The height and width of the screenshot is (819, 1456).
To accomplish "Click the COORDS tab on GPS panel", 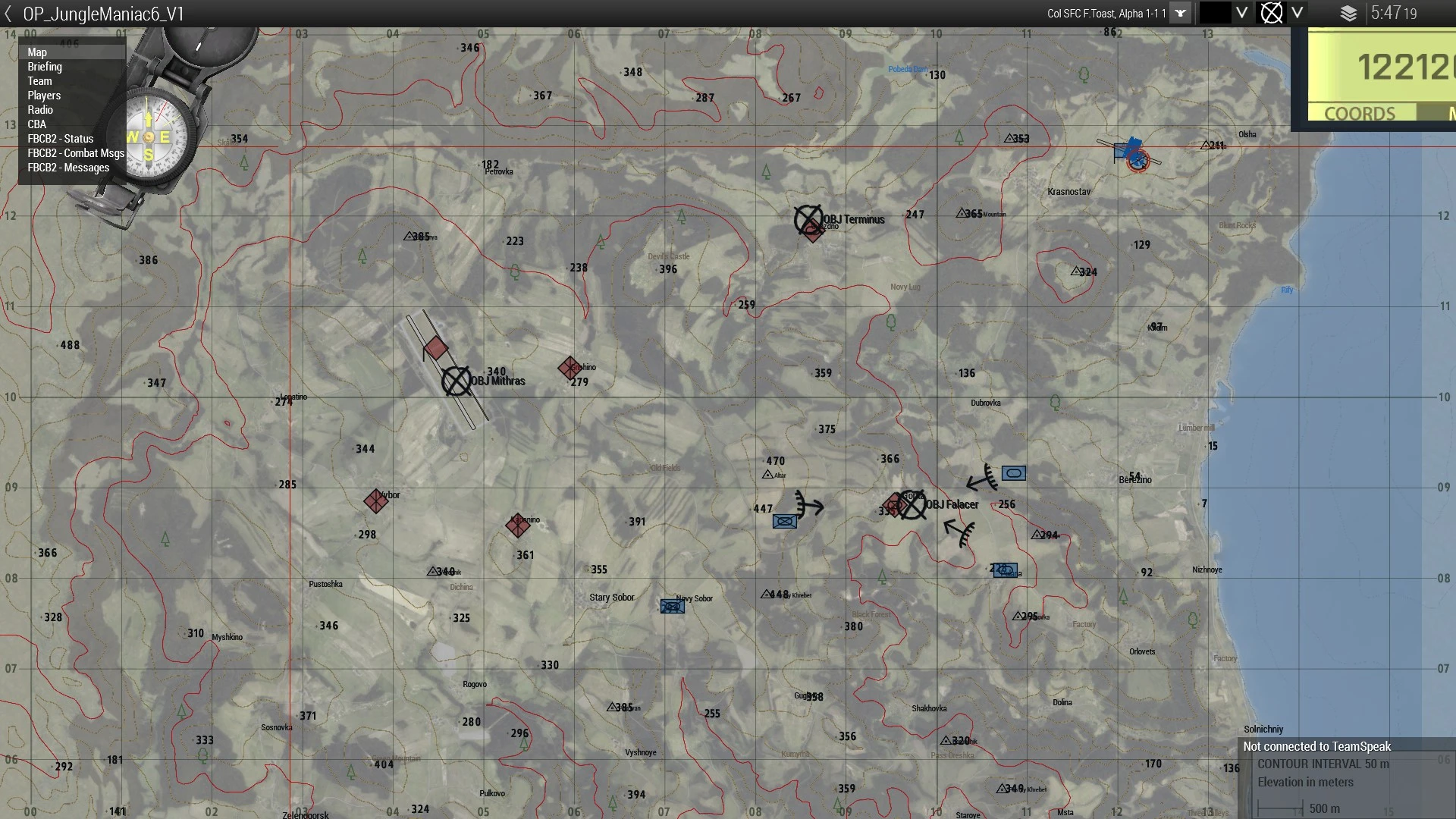I will [x=1360, y=113].
